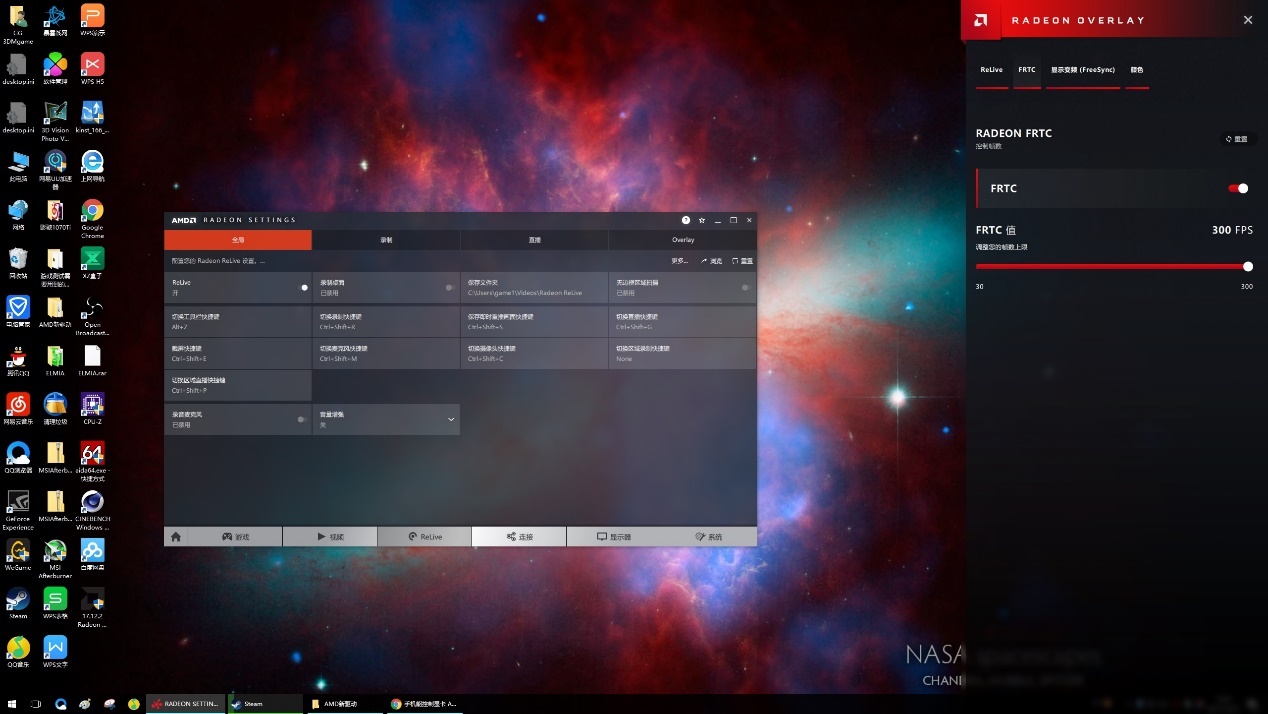Click Reset in the Radeon FRTC overlay panel

tap(1238, 139)
